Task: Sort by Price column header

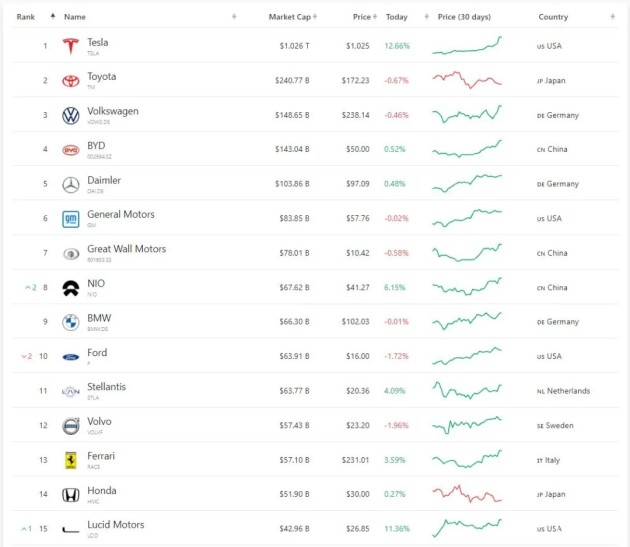Action: [x=361, y=17]
